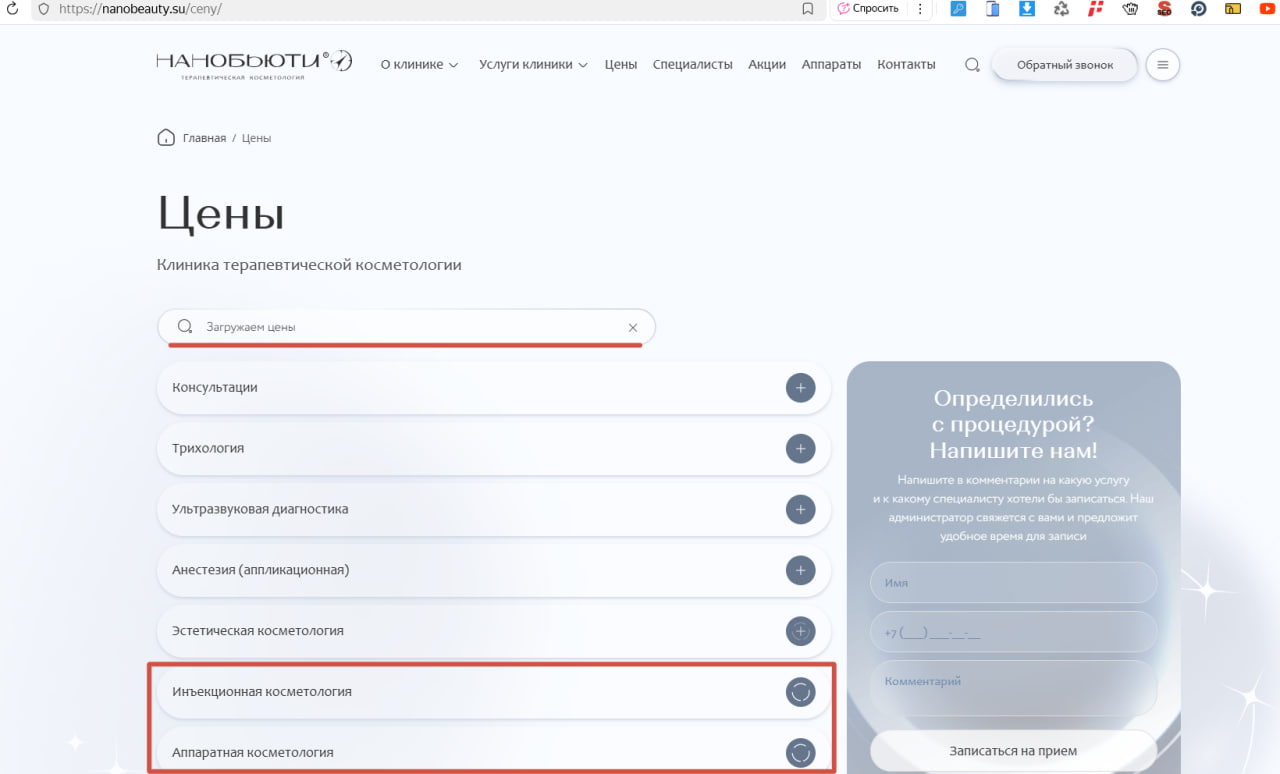The image size is (1280, 774).
Task: Open the Услуги клиники dropdown menu
Action: (533, 65)
